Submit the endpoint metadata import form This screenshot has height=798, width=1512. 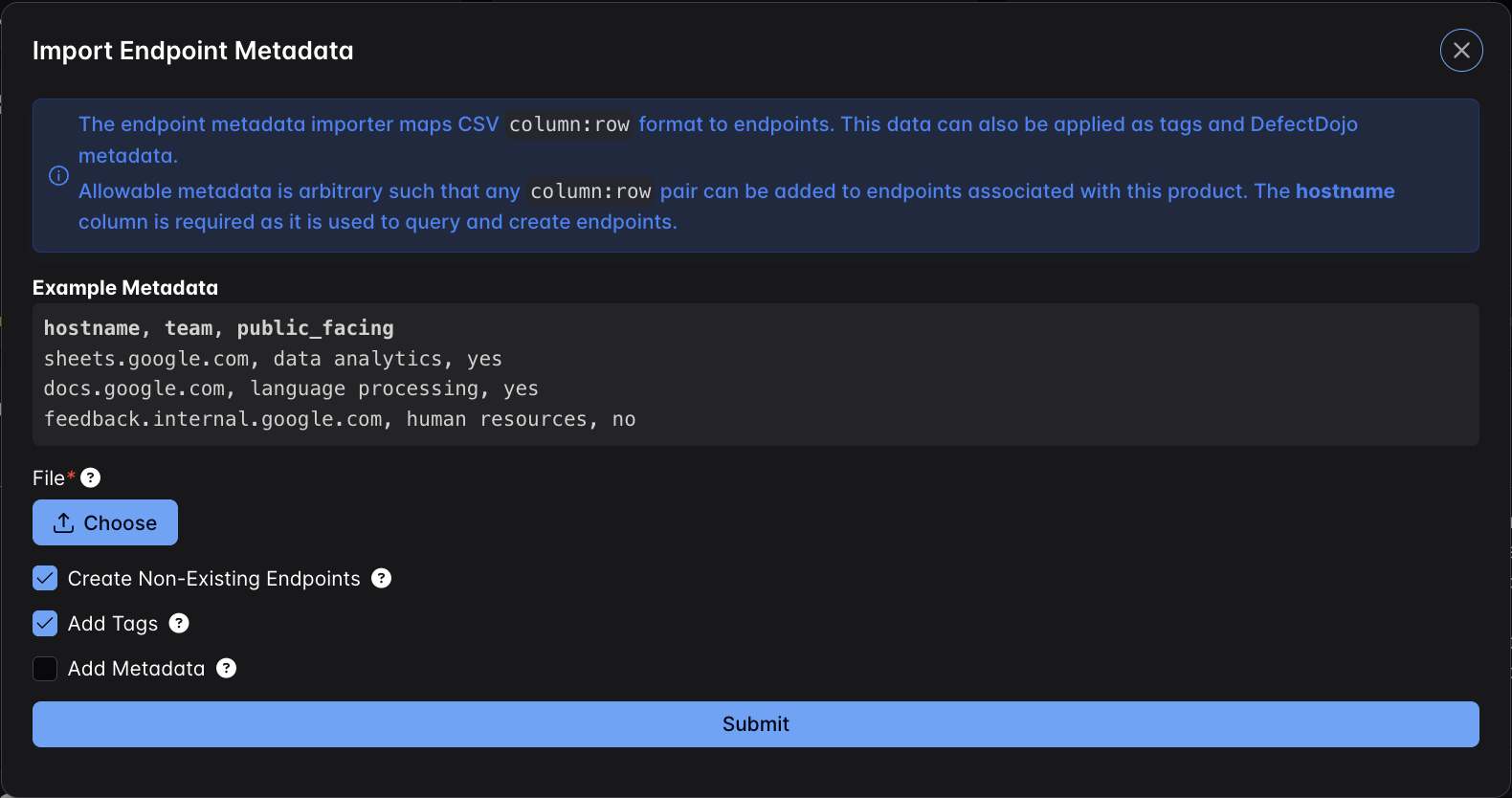coord(755,724)
